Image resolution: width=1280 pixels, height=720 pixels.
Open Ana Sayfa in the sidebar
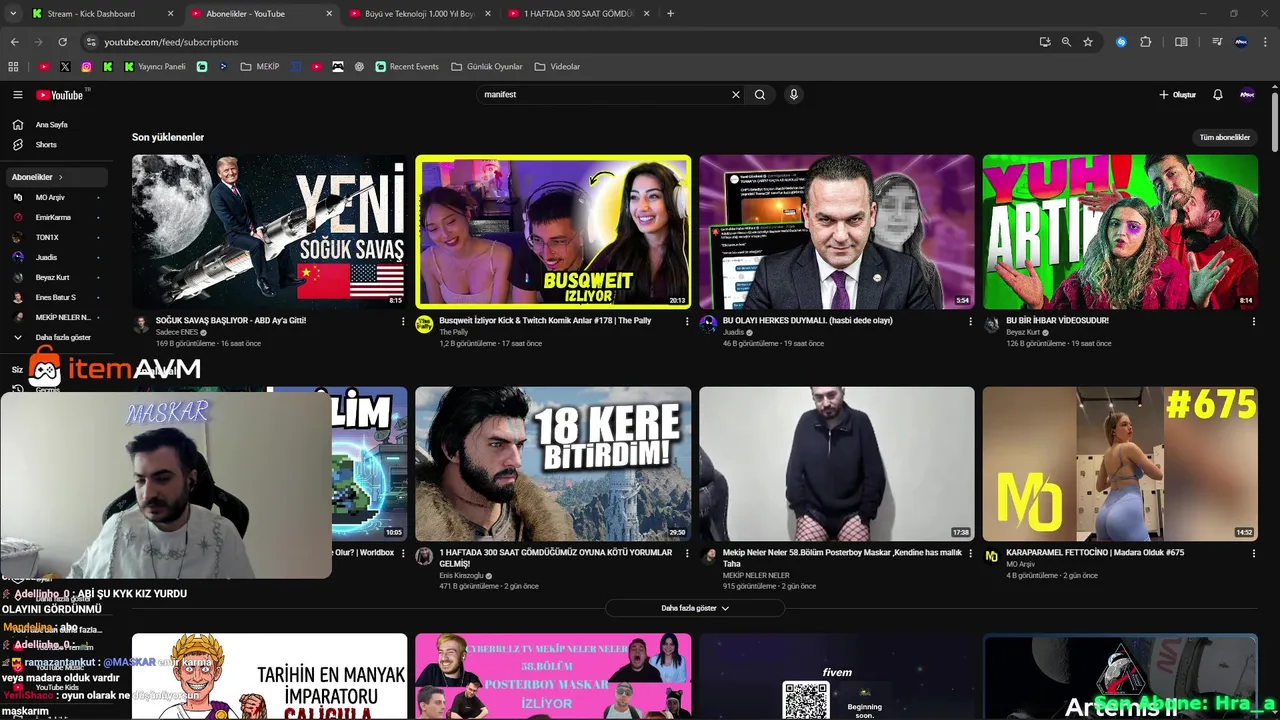[56, 125]
